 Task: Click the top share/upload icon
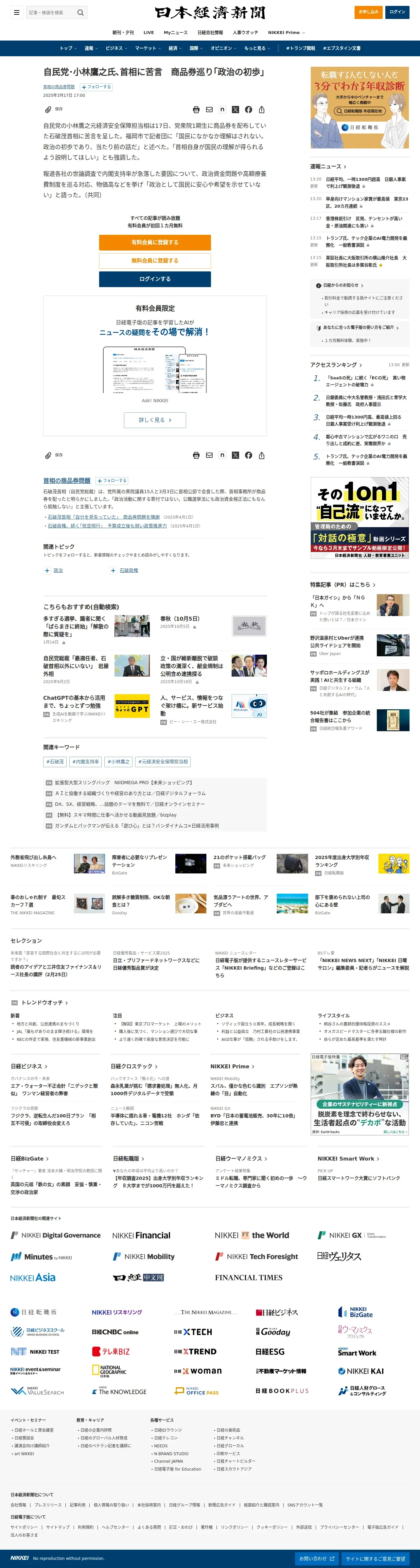pyautogui.click(x=262, y=110)
